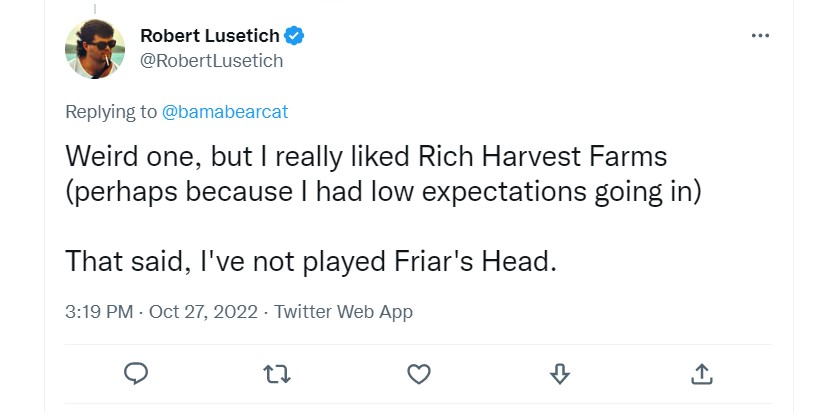
Task: Click the Twitter Web App source link
Action: [343, 312]
